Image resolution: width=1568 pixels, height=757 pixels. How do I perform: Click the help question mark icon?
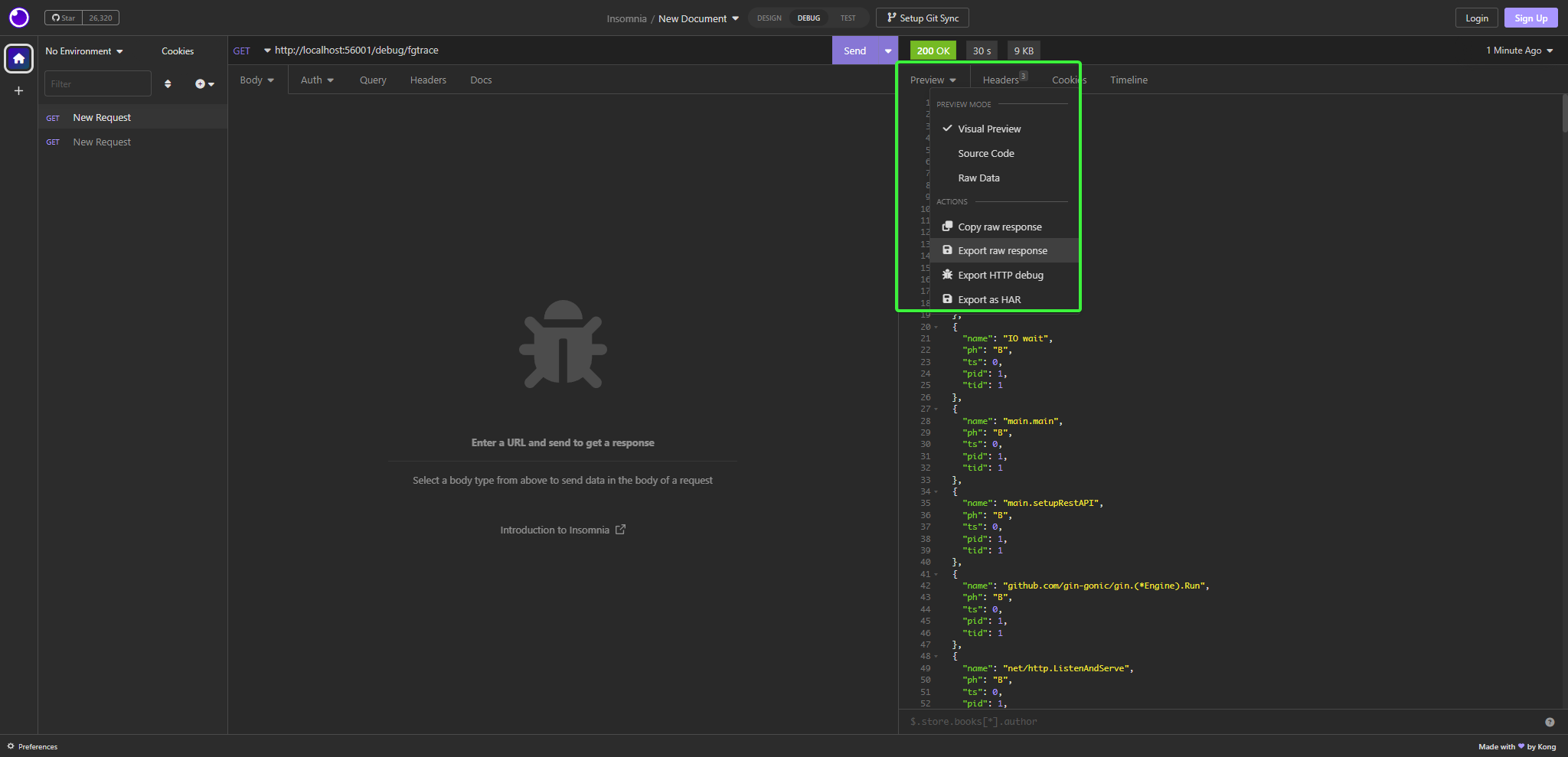click(1549, 722)
